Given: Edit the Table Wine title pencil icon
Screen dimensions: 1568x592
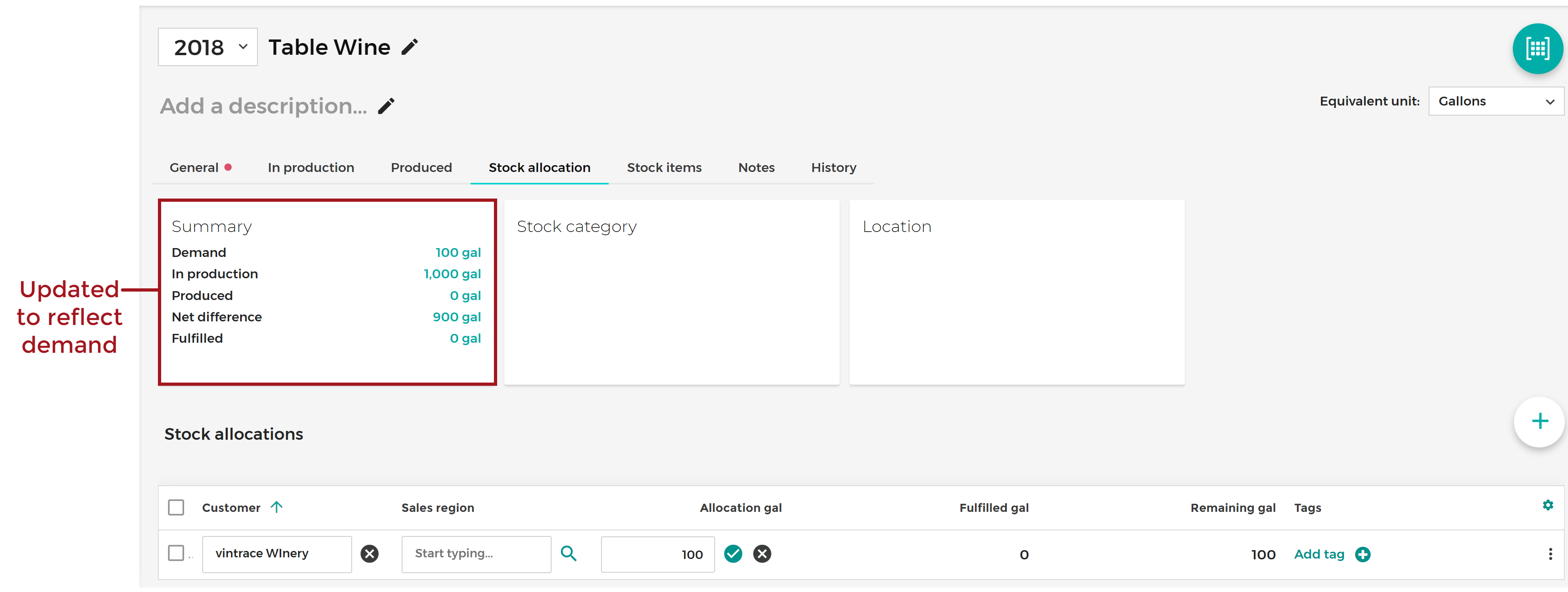Looking at the screenshot, I should [410, 47].
